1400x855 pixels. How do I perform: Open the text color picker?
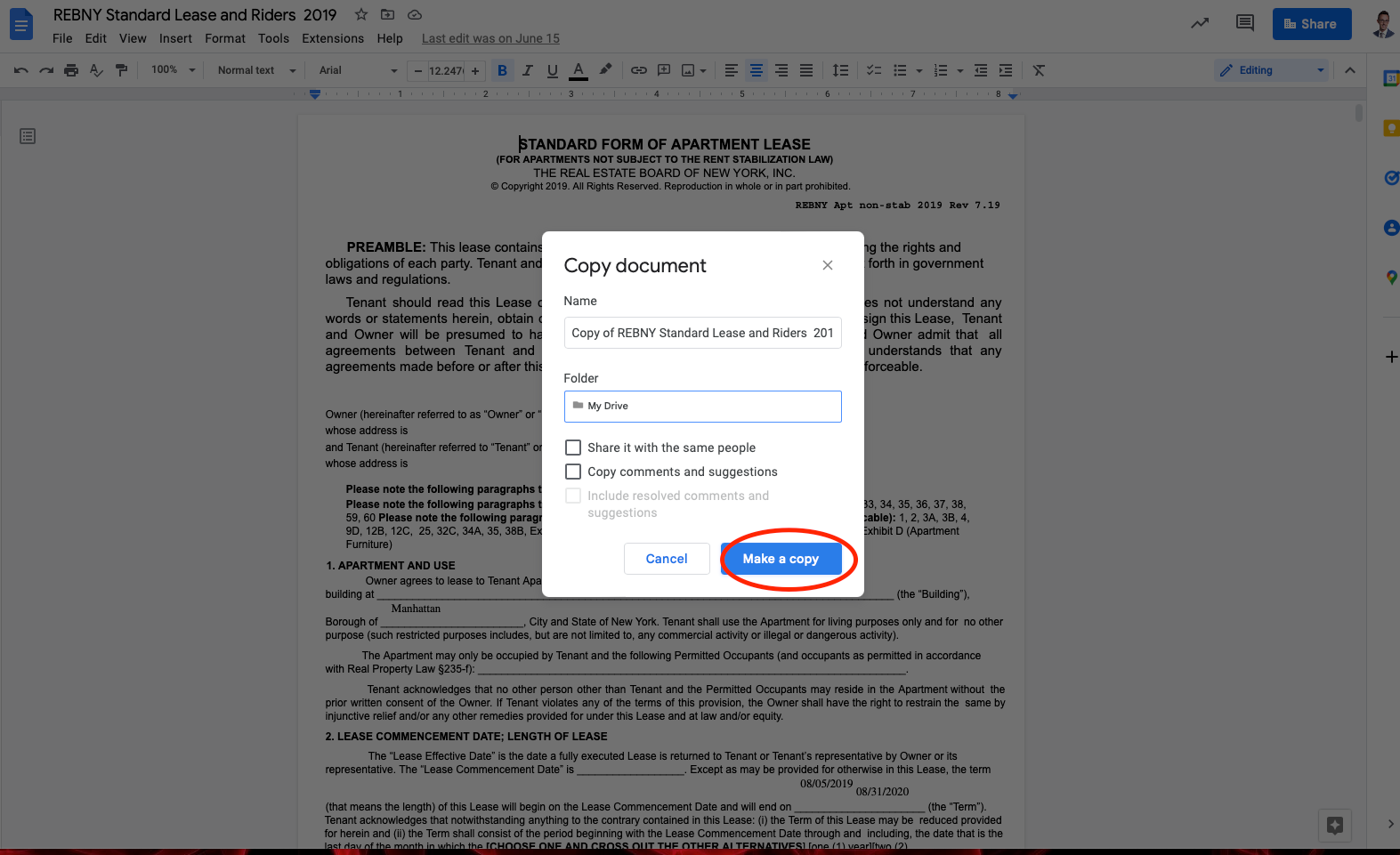click(579, 70)
